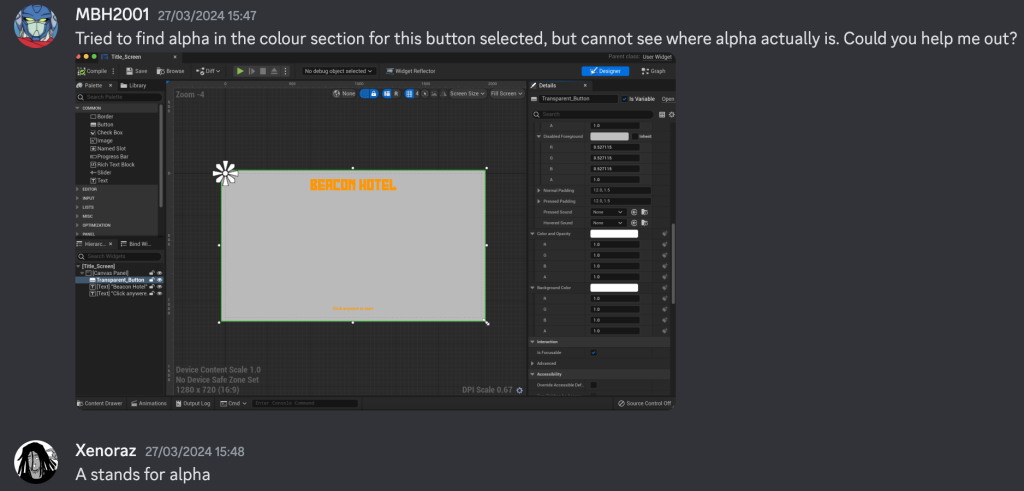Toggle the Is Variable checkbox
This screenshot has height=491, width=1024.
tap(624, 99)
